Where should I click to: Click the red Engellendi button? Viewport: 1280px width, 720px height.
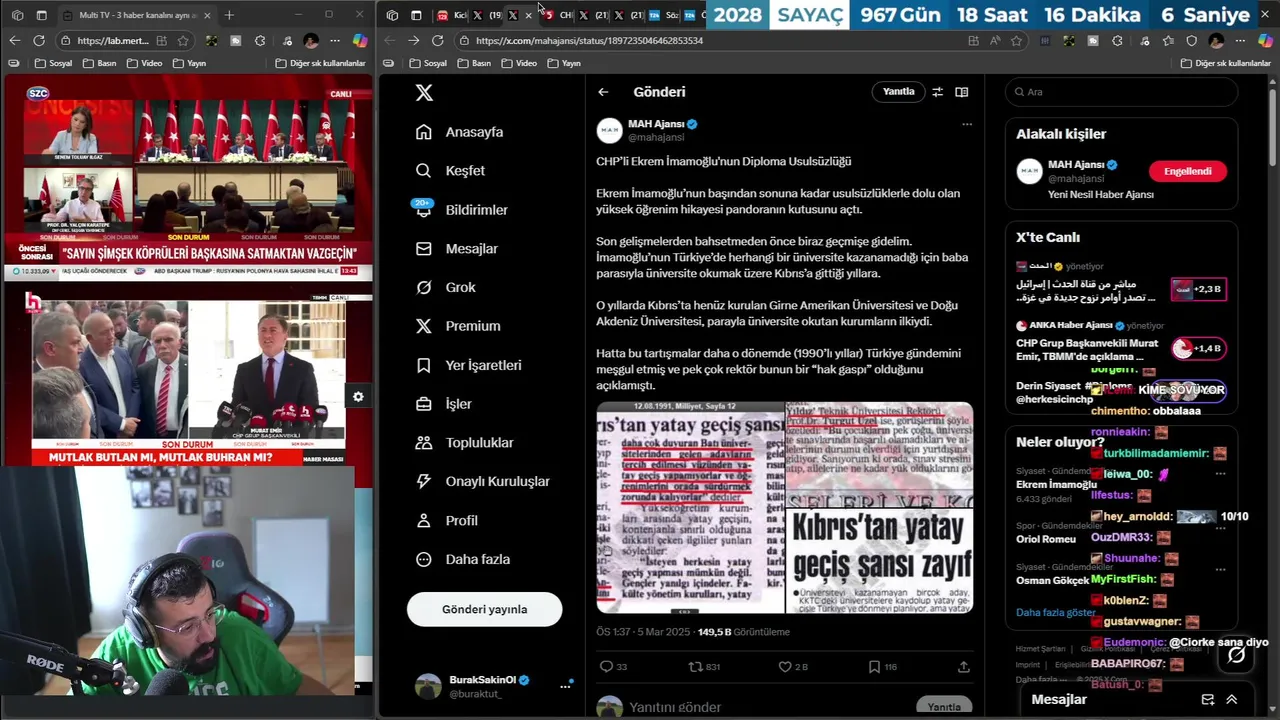[1188, 171]
